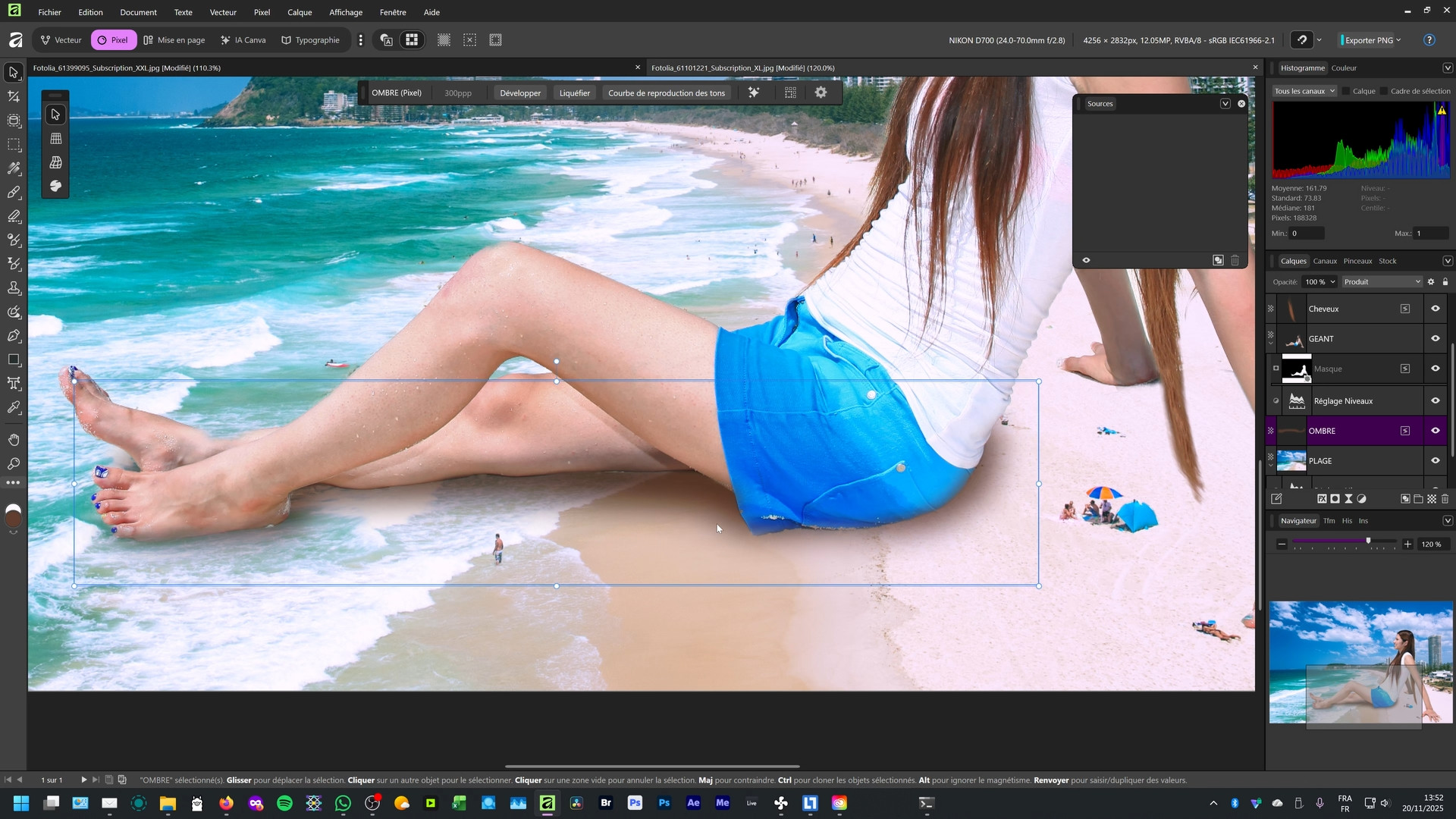
Task: Switch to the Canaux tab
Action: (x=1325, y=261)
